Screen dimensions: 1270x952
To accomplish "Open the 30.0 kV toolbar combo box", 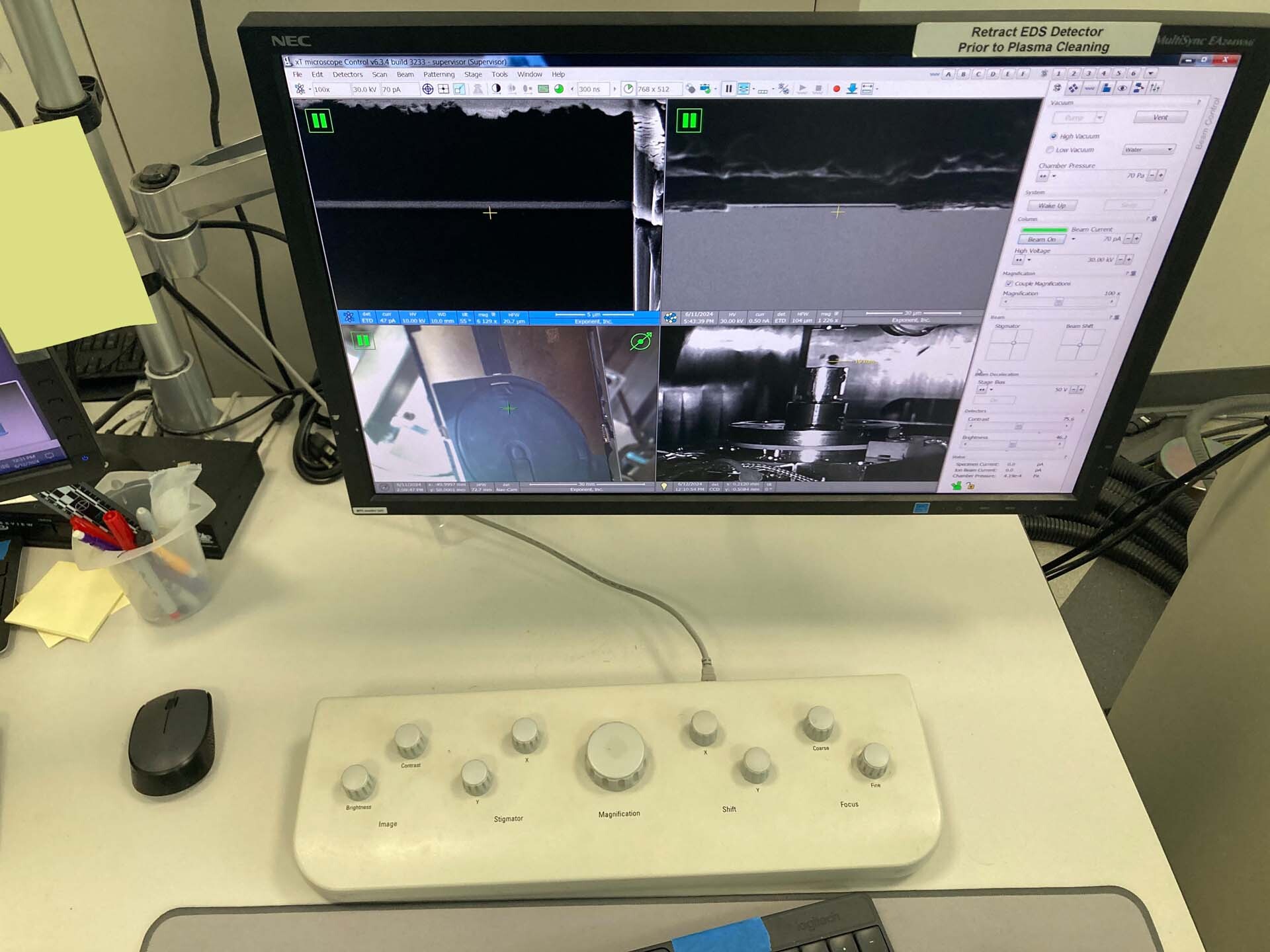I will pyautogui.click(x=364, y=89).
